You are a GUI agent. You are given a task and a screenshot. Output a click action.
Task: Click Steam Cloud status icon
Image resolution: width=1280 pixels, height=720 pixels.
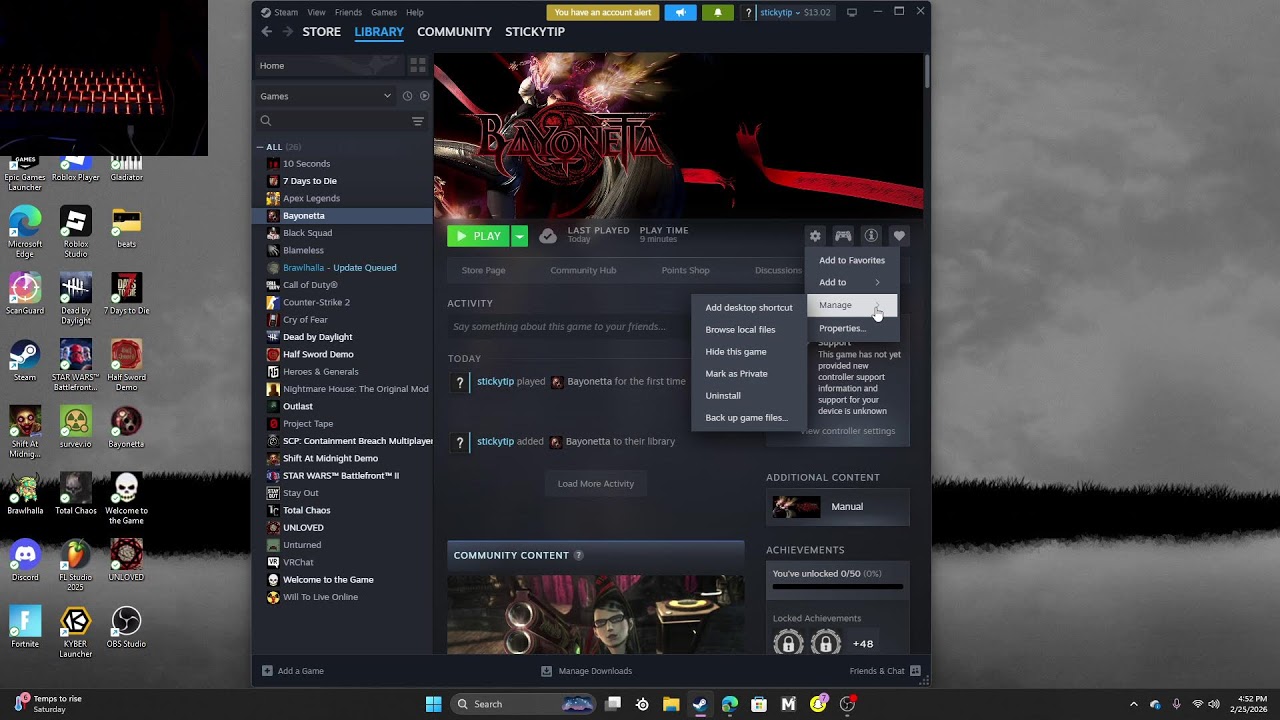coord(548,236)
